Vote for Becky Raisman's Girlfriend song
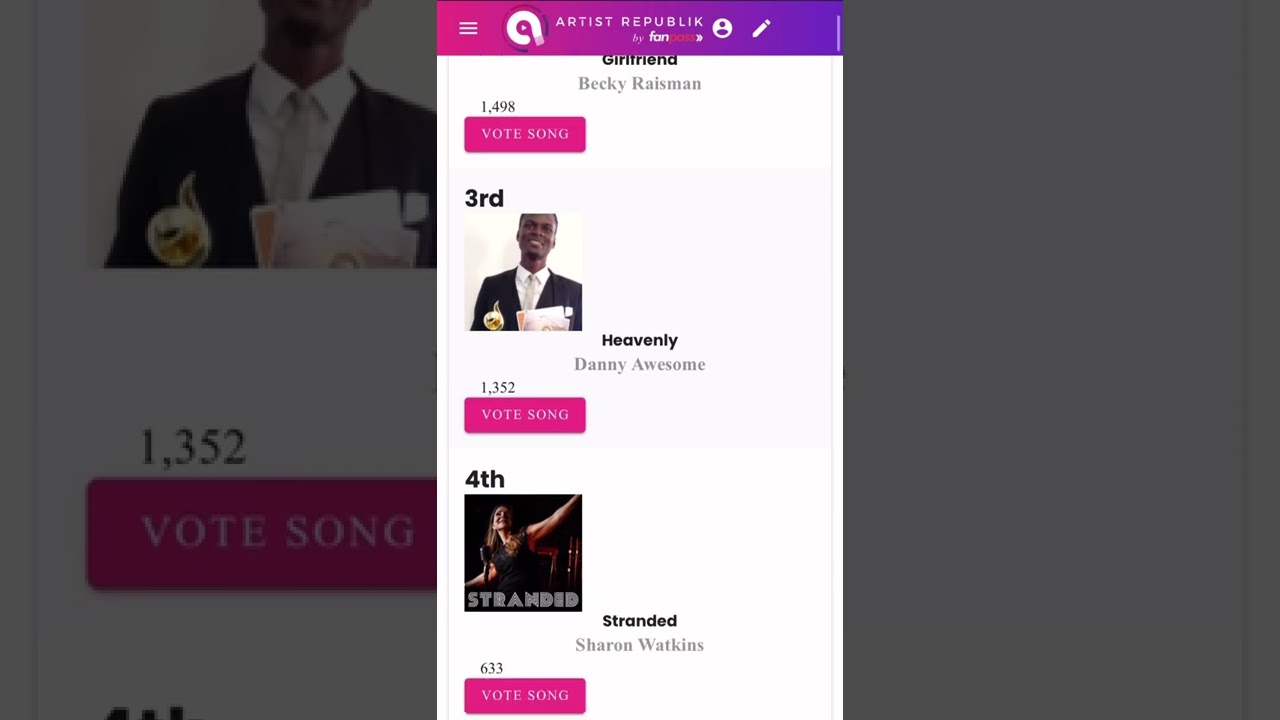1280x720 pixels. click(525, 134)
